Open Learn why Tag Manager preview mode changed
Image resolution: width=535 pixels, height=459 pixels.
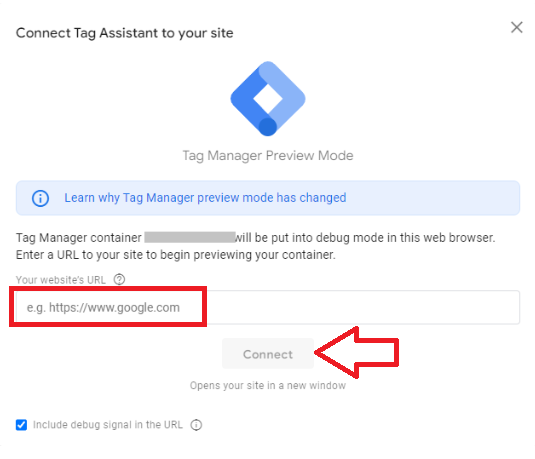(x=205, y=198)
